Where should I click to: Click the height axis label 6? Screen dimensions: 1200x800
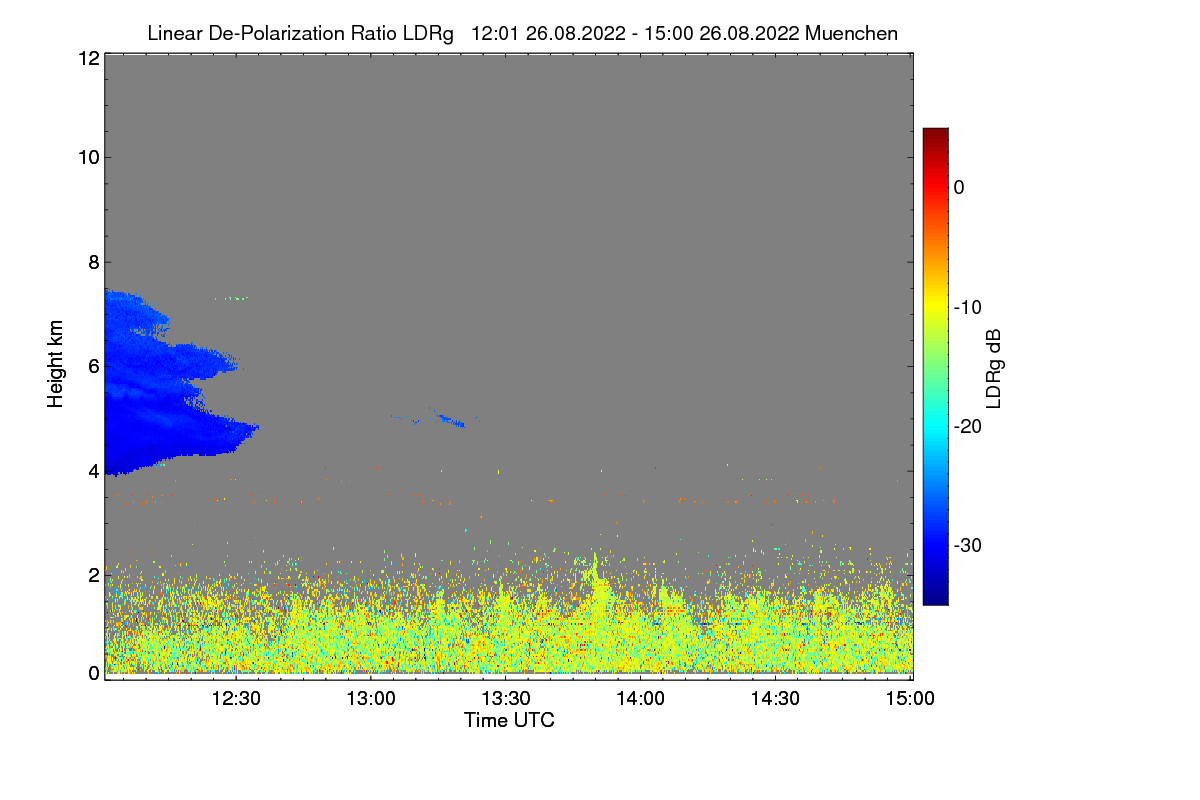coord(93,366)
